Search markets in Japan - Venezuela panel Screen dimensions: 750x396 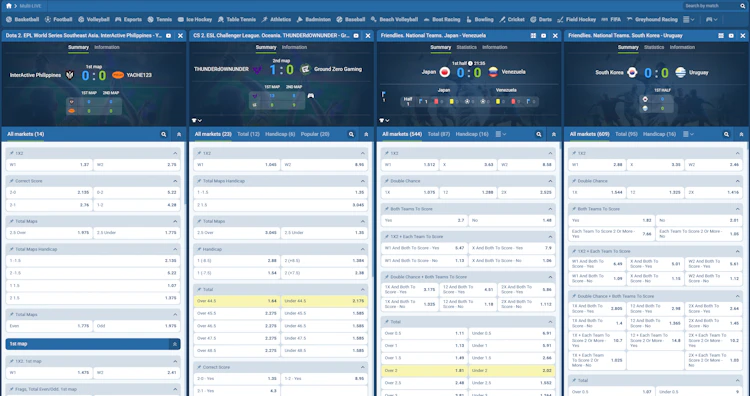tap(539, 135)
